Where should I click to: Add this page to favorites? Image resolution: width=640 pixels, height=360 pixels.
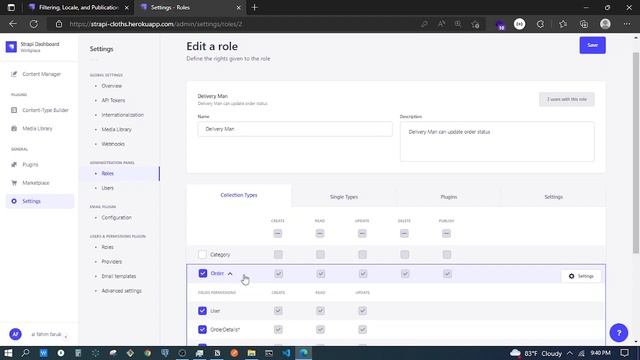coord(475,24)
